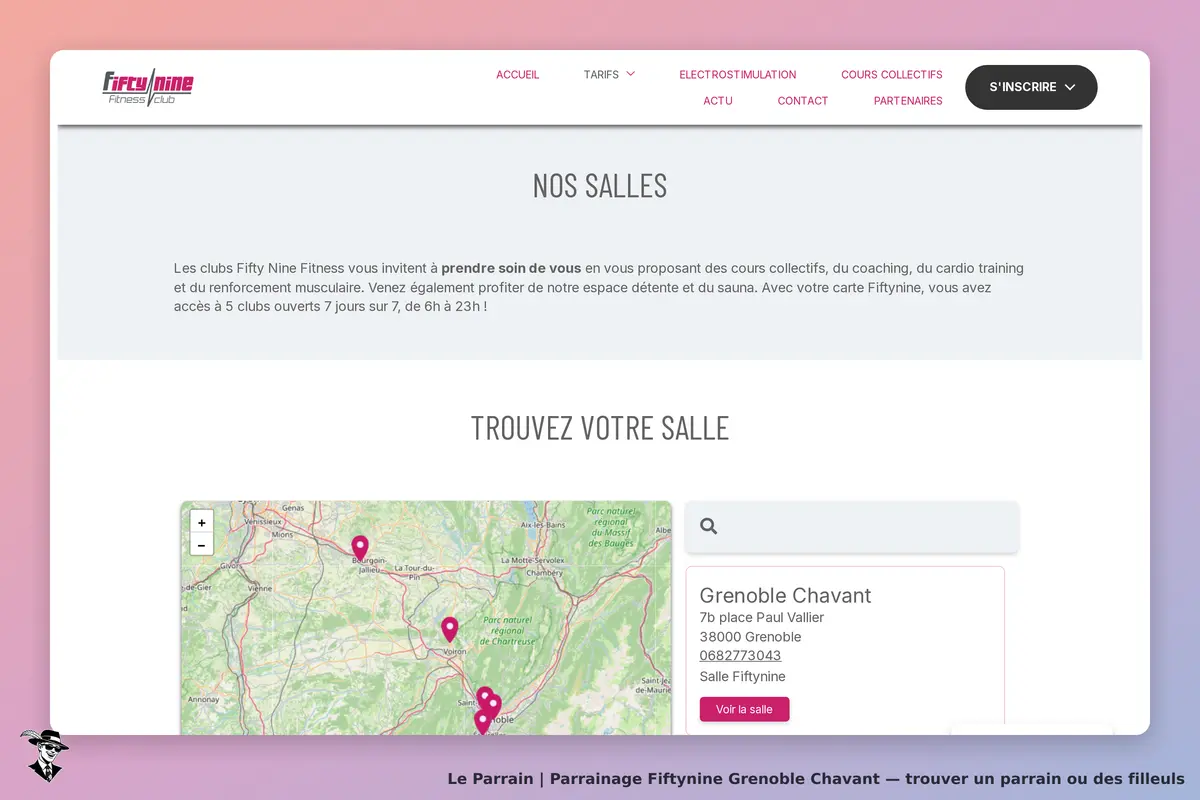Zoom in on the map
The width and height of the screenshot is (1200, 800).
pyautogui.click(x=202, y=522)
